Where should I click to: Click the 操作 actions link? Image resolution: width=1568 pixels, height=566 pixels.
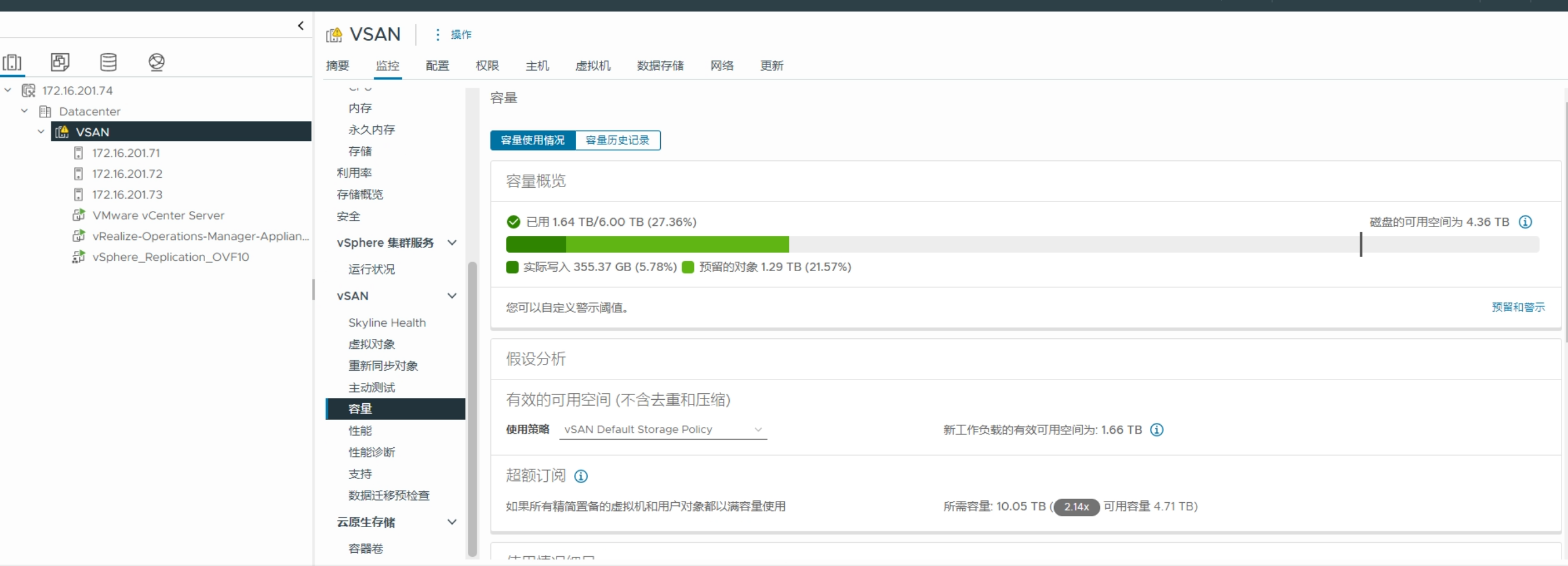pyautogui.click(x=461, y=35)
